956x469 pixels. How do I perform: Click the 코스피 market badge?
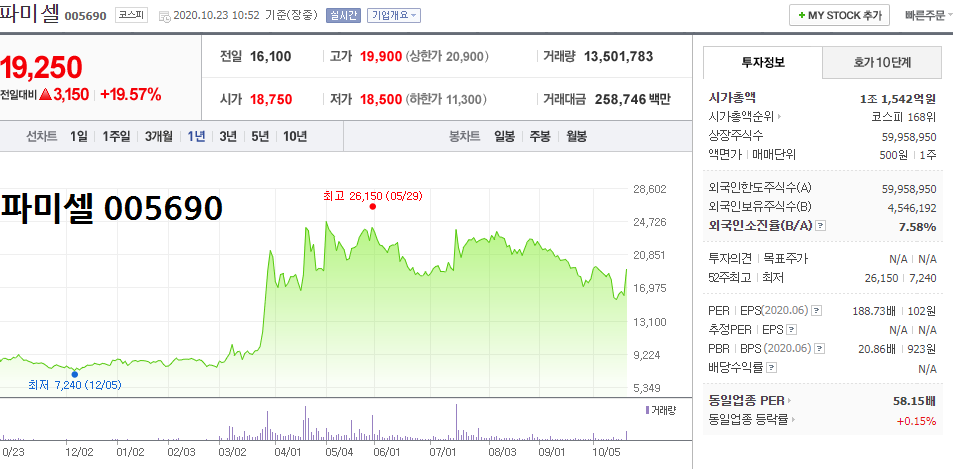[x=131, y=16]
